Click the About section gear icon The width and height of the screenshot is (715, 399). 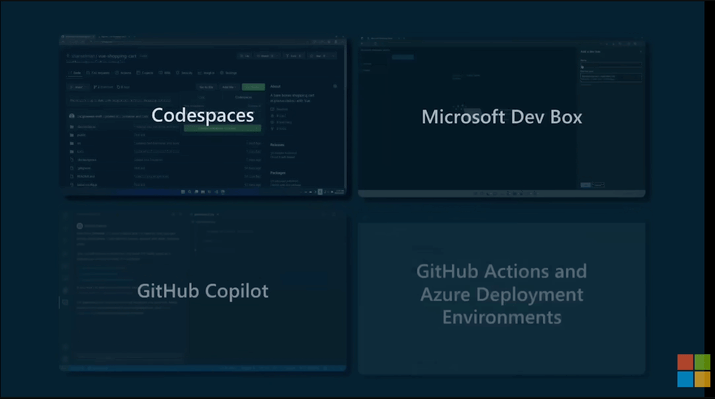pyautogui.click(x=335, y=86)
